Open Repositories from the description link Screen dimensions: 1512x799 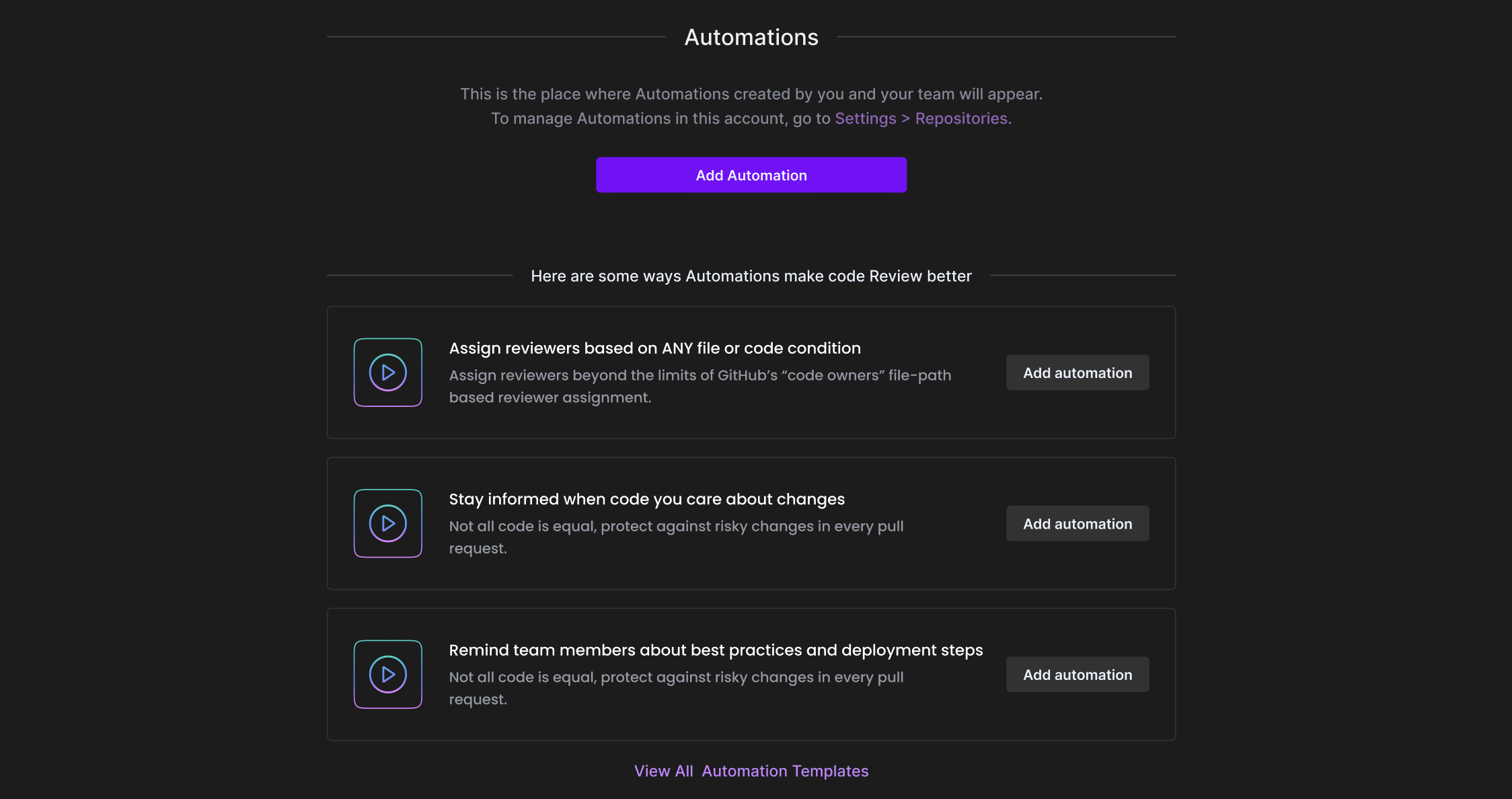(x=961, y=118)
